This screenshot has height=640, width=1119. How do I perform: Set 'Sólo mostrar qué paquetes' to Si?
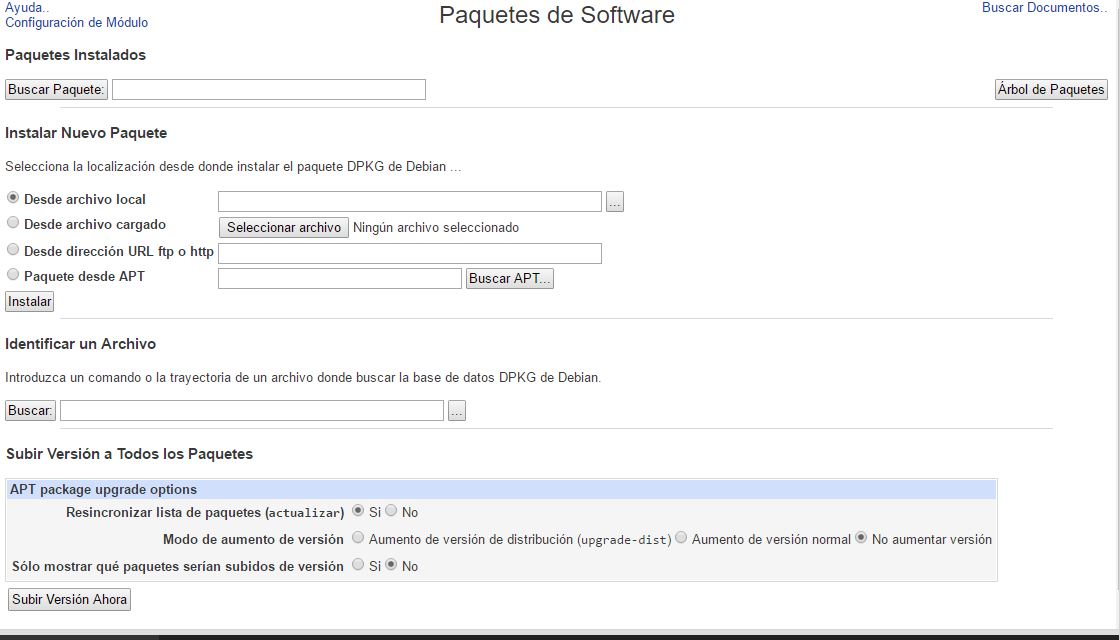358,565
